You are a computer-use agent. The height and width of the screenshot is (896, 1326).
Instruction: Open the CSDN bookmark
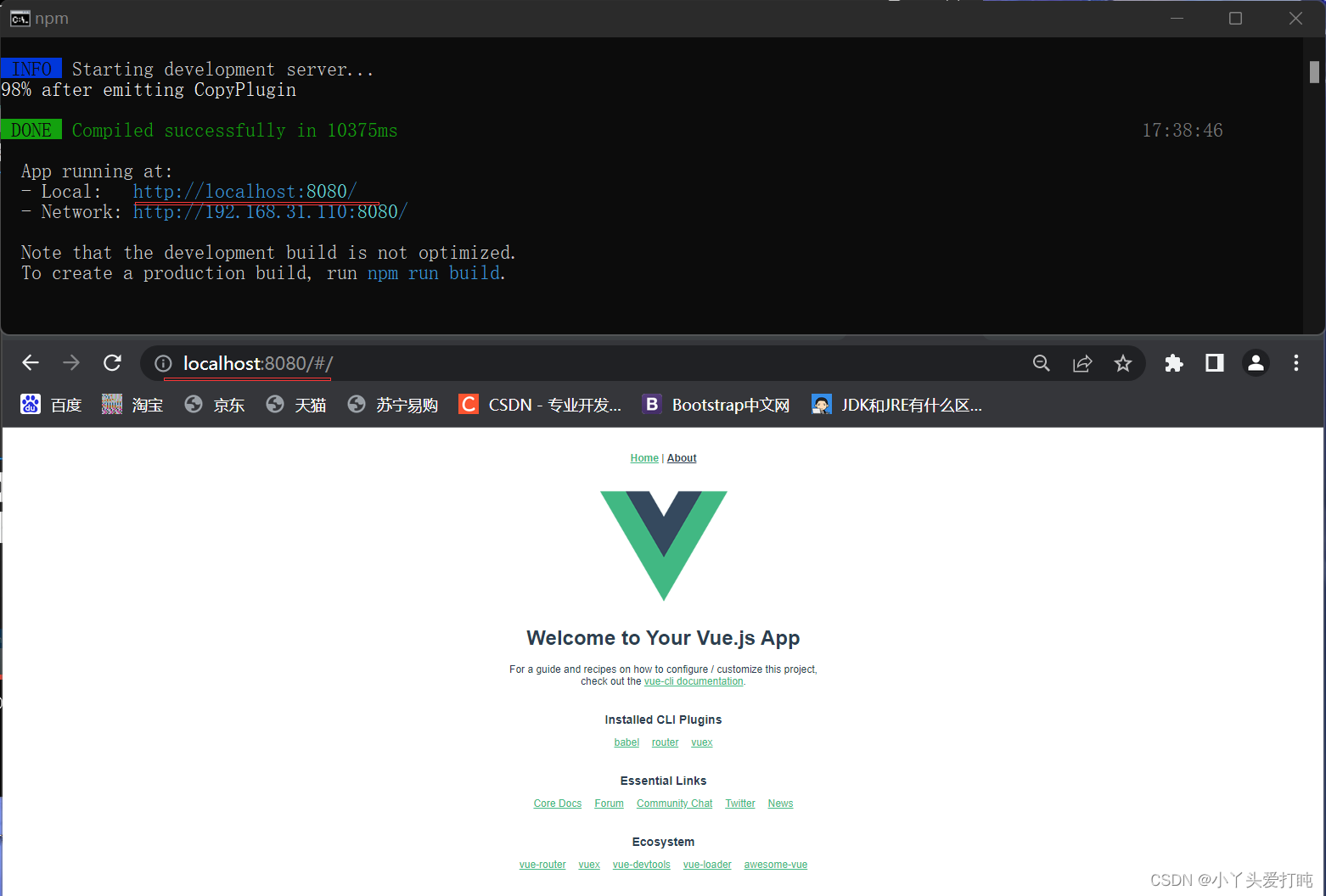(540, 405)
